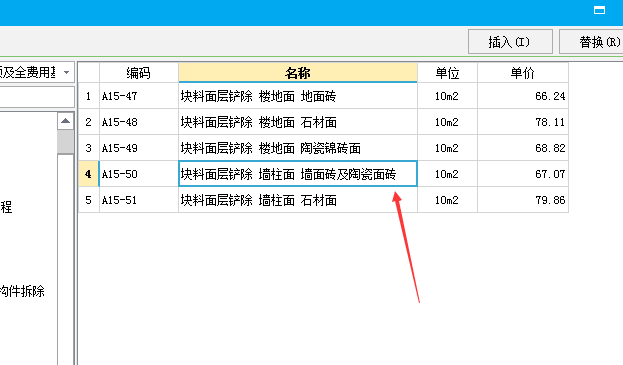This screenshot has width=623, height=365.
Task: Select 块料面层铲除 楼地面 地面砖 row name
Action: coord(298,96)
